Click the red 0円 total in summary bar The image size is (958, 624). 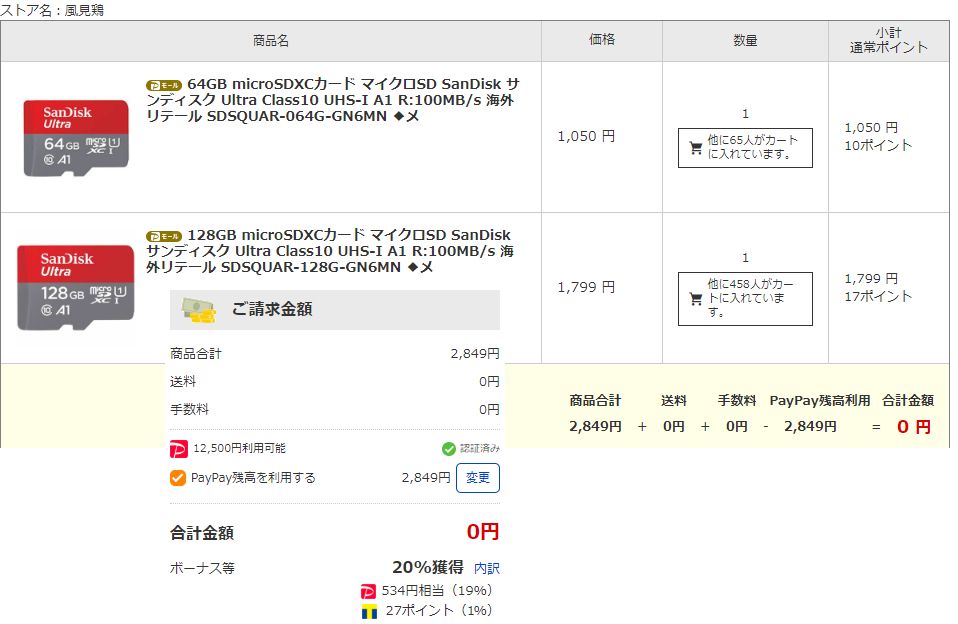click(x=913, y=427)
